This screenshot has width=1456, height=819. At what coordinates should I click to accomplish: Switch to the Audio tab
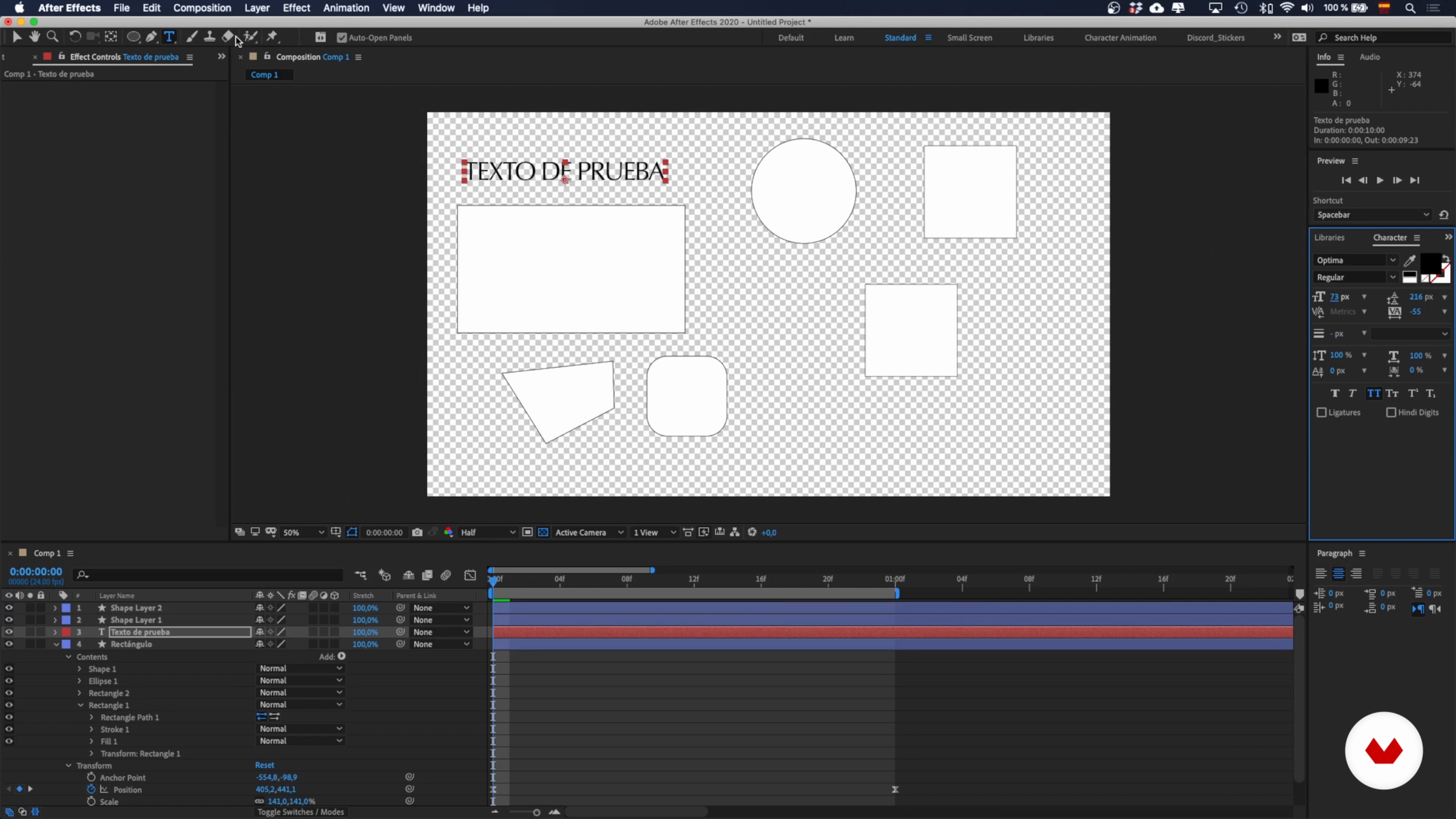pyautogui.click(x=1370, y=57)
